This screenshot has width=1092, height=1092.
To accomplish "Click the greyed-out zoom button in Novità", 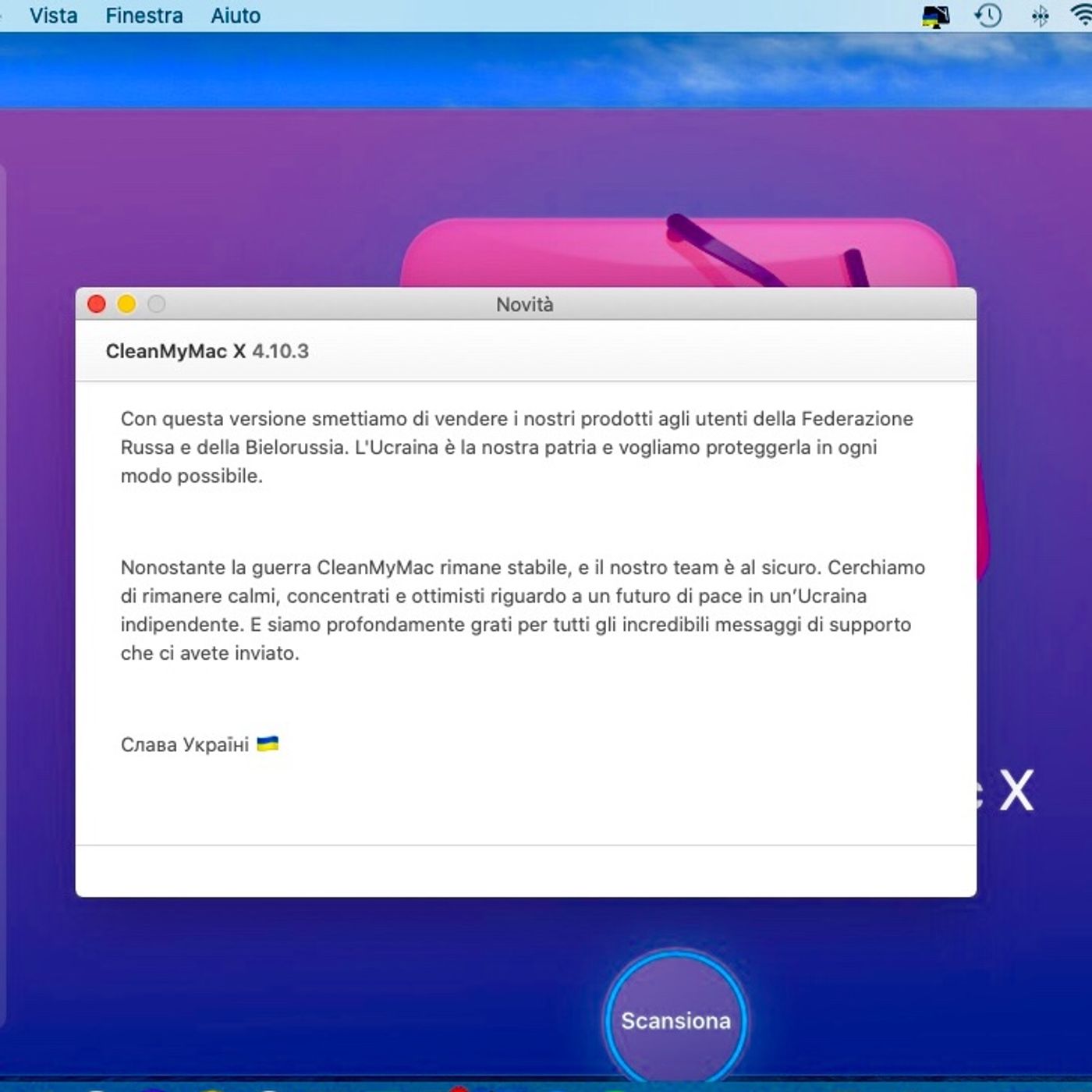I will [157, 304].
